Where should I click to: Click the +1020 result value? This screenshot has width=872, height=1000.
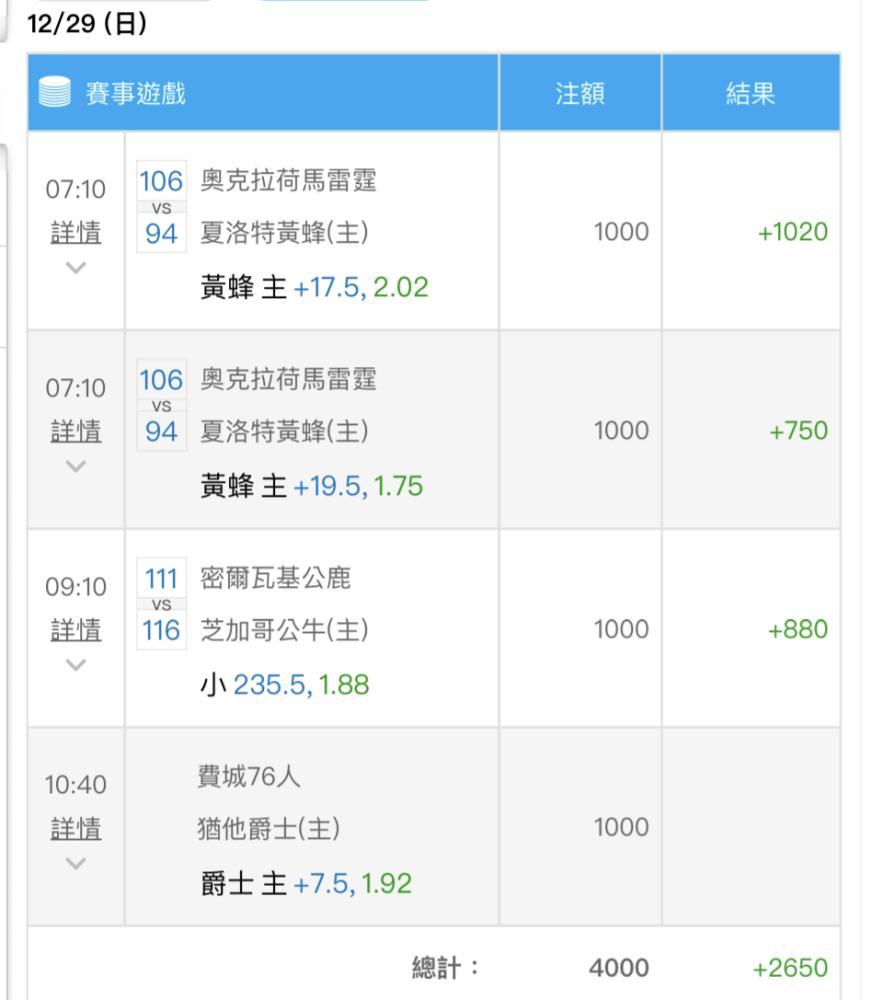point(792,232)
